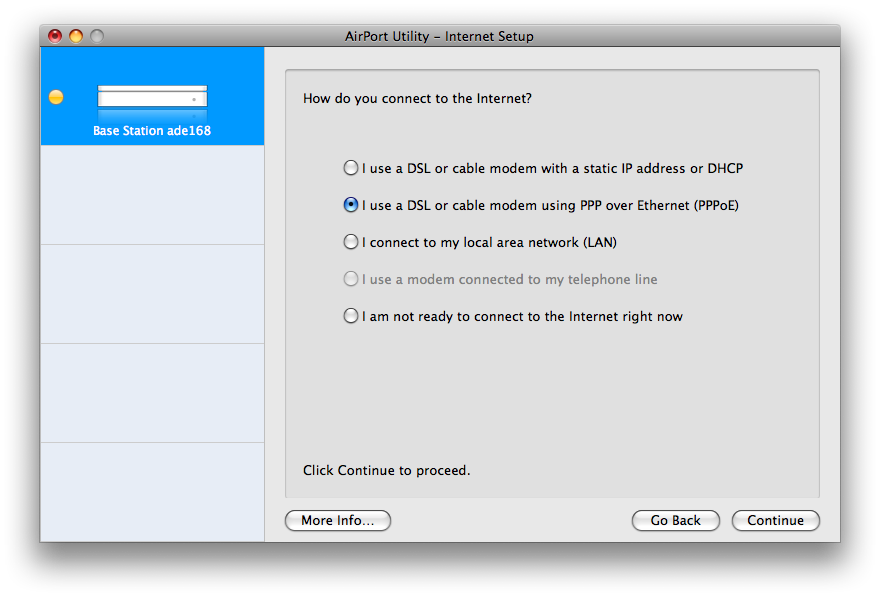The width and height of the screenshot is (880, 597).
Task: Click the 'Click Continue to proceed.' instruction text
Action: (386, 470)
